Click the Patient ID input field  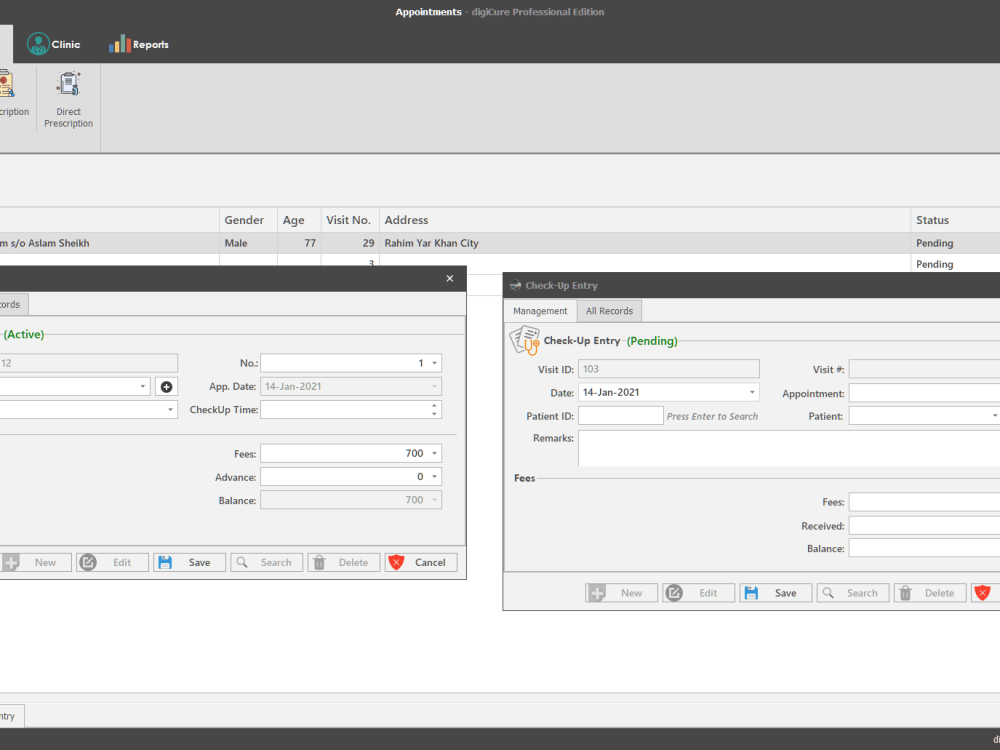point(621,416)
